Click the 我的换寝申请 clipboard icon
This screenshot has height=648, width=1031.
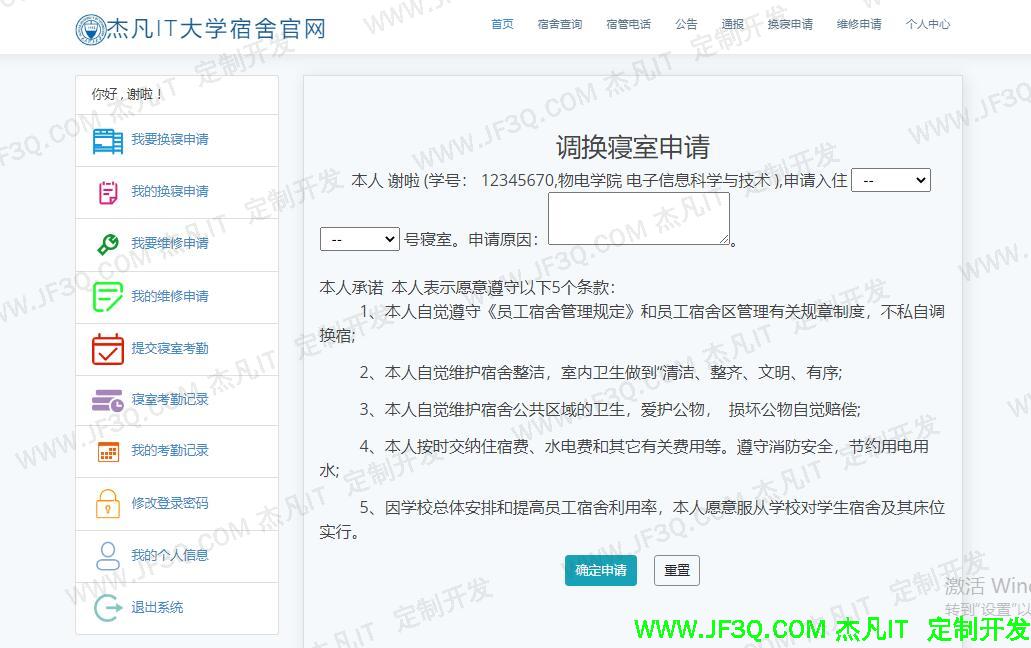(108, 192)
